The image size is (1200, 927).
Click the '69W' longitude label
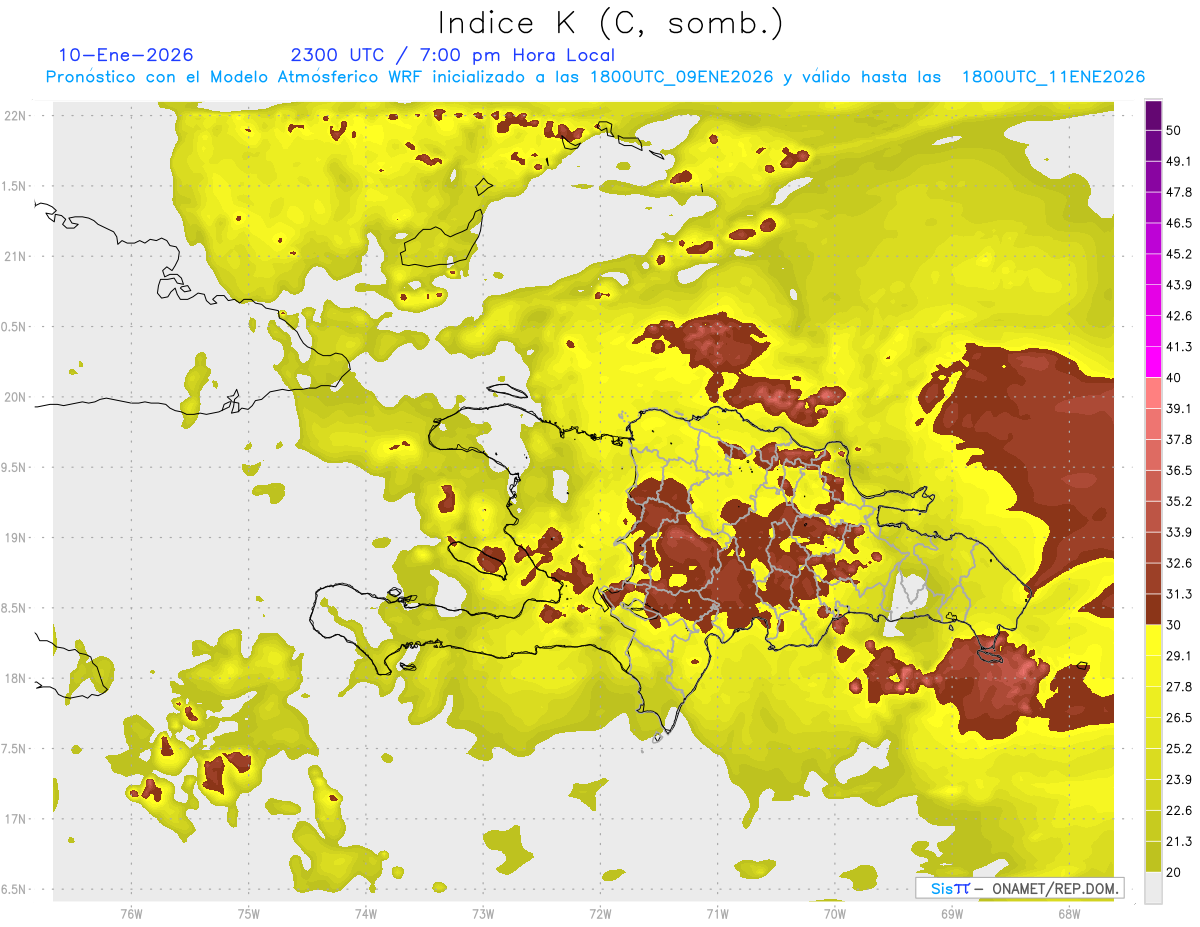tap(951, 913)
